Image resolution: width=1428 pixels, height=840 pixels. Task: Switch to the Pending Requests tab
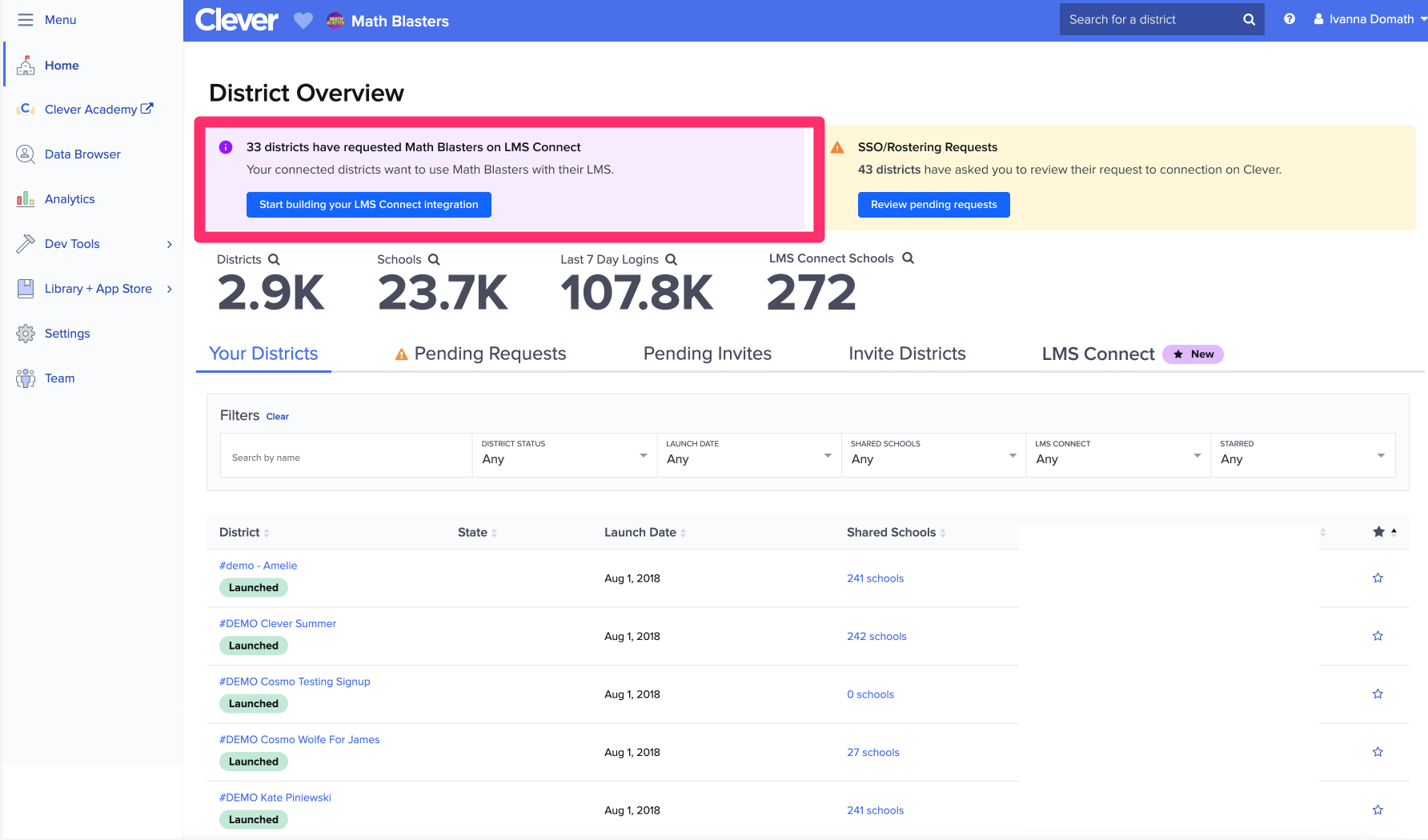[488, 353]
